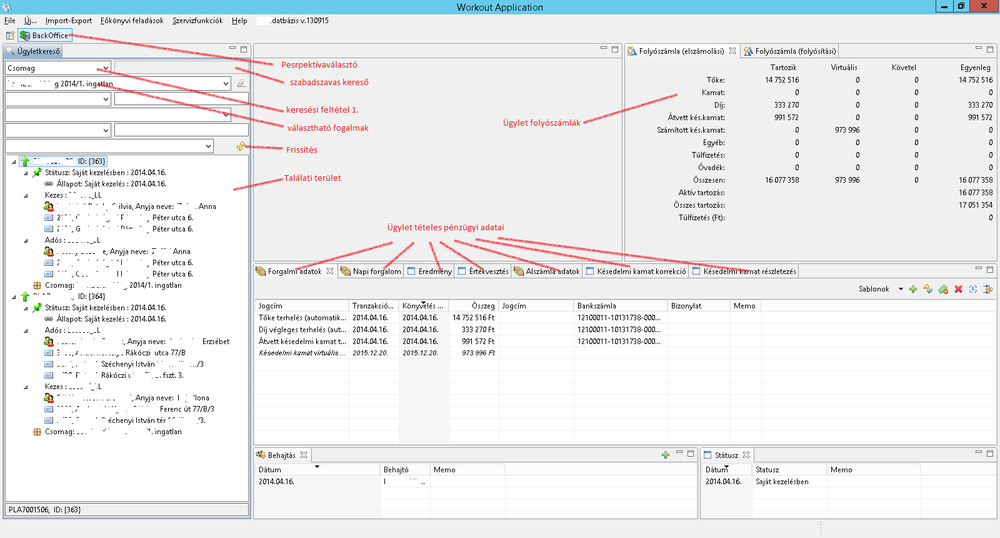Viewport: 1000px width, 538px height.
Task: Click the green arrow icon of ID: [364] node
Action: [x=25, y=296]
